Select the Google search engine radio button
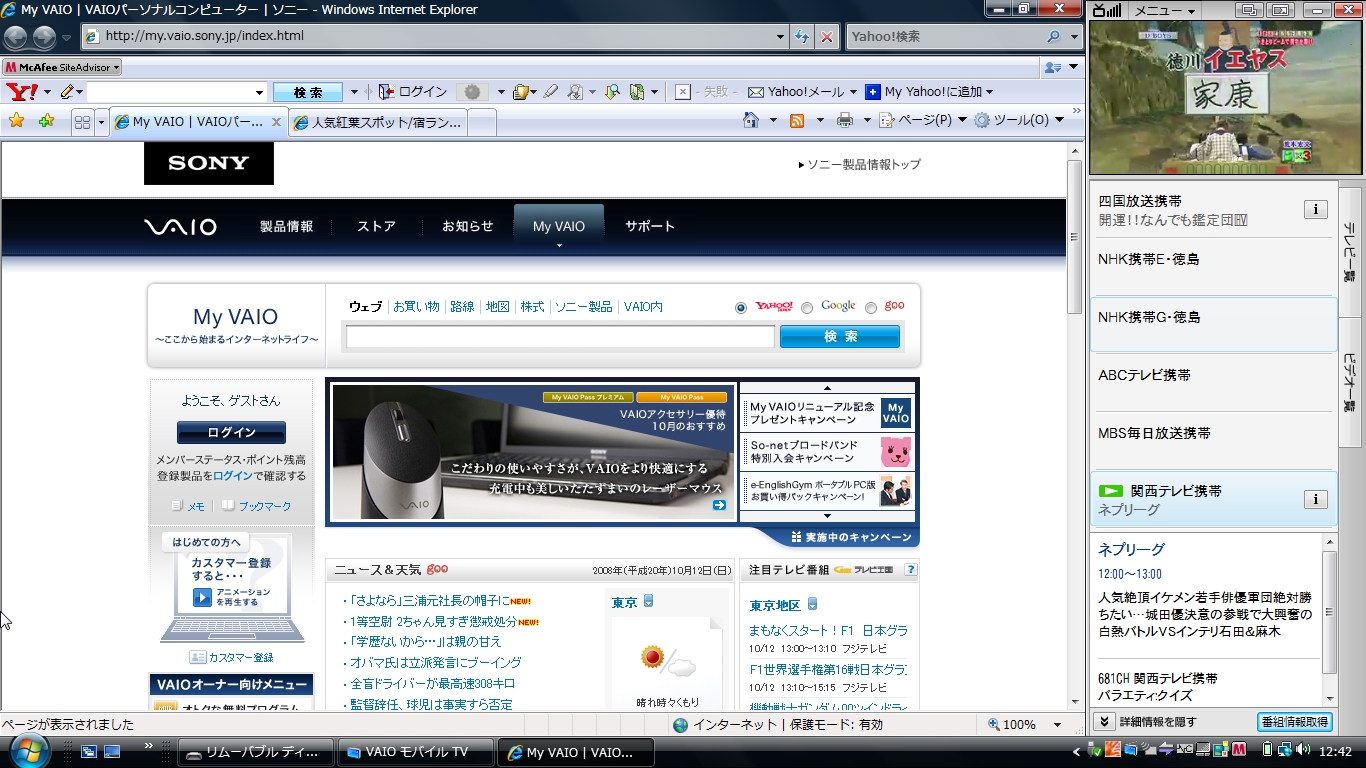 click(807, 308)
